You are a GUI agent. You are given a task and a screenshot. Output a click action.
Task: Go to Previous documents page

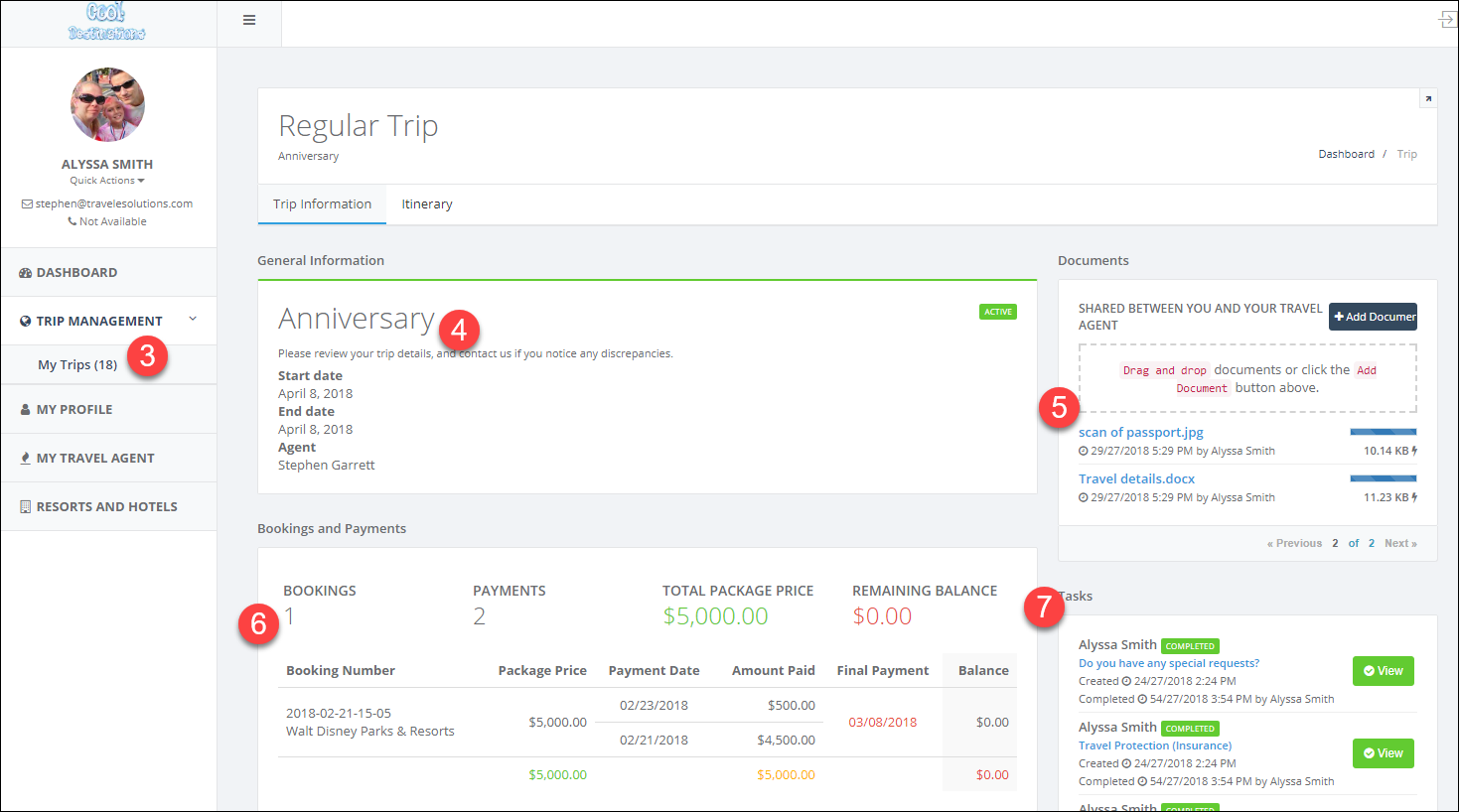click(x=1294, y=543)
